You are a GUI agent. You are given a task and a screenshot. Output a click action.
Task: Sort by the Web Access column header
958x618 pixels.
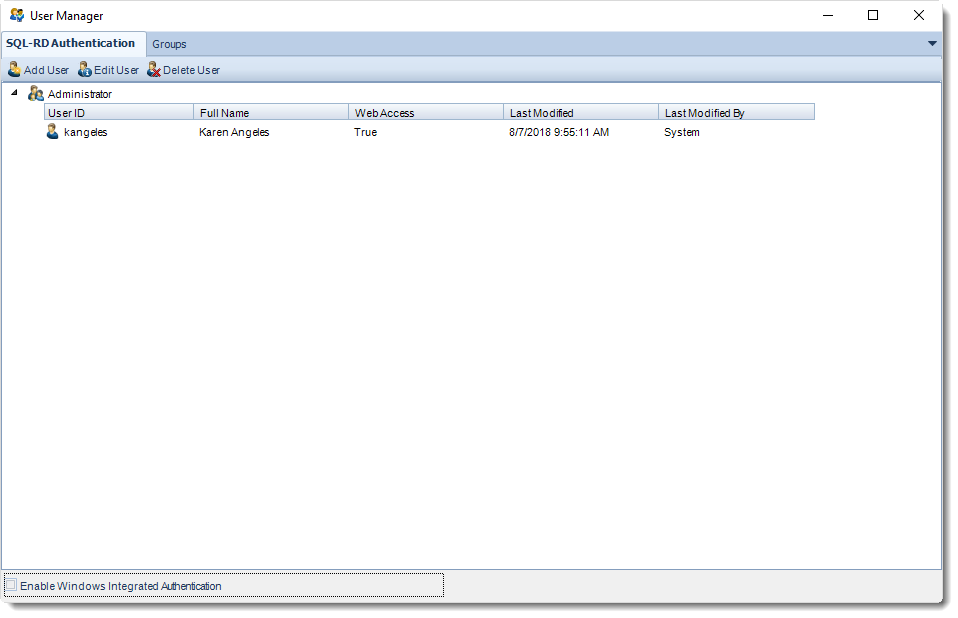pyautogui.click(x=426, y=112)
